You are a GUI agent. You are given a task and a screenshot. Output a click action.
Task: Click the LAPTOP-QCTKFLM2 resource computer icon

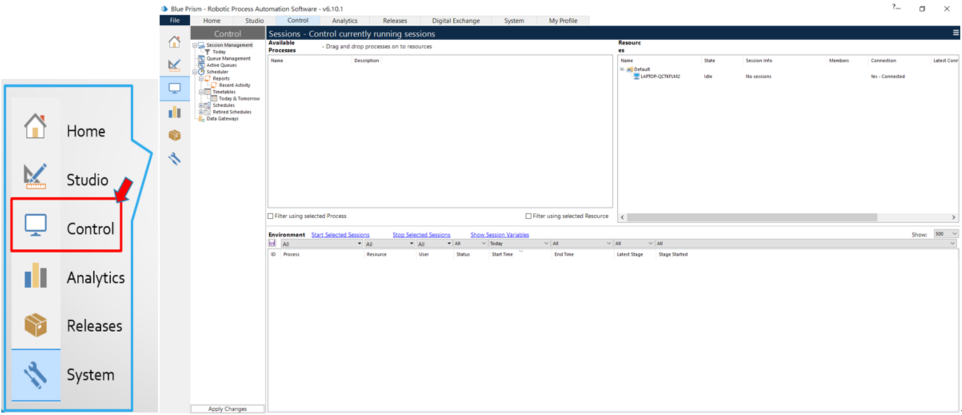pyautogui.click(x=636, y=76)
